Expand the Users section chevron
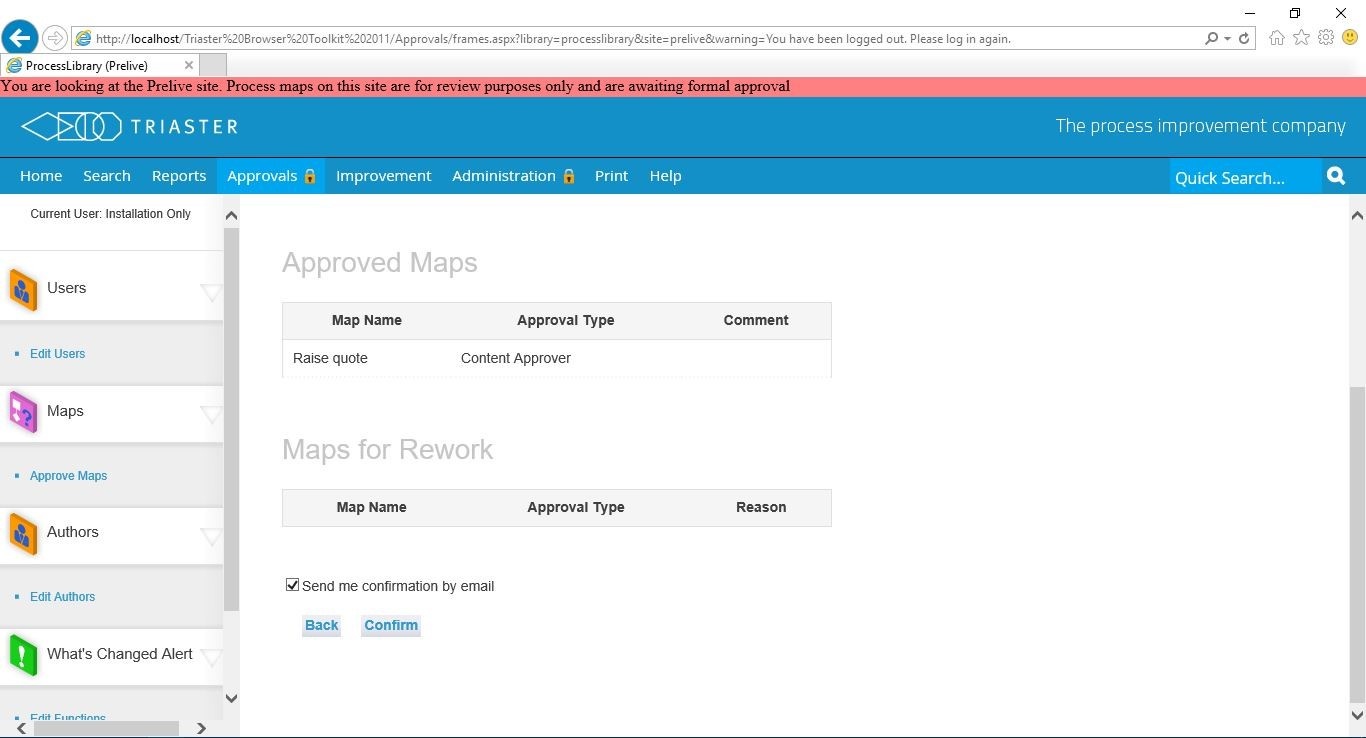The image size is (1366, 738). click(211, 294)
